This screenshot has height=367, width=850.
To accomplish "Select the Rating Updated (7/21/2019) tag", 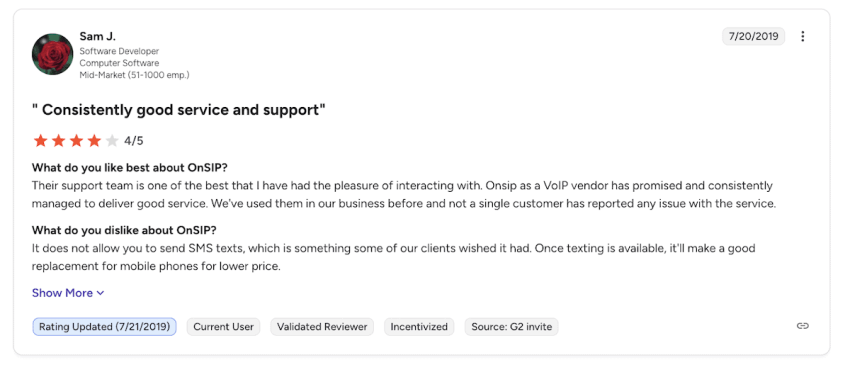I will coord(104,327).
